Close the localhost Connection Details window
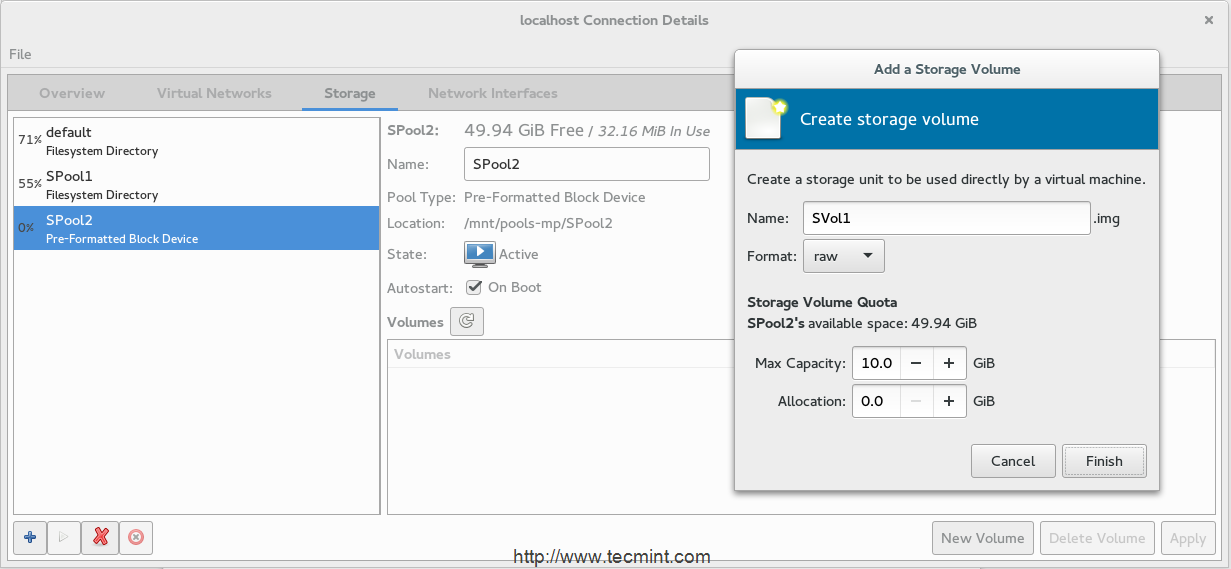The height and width of the screenshot is (569, 1231). click(1208, 20)
